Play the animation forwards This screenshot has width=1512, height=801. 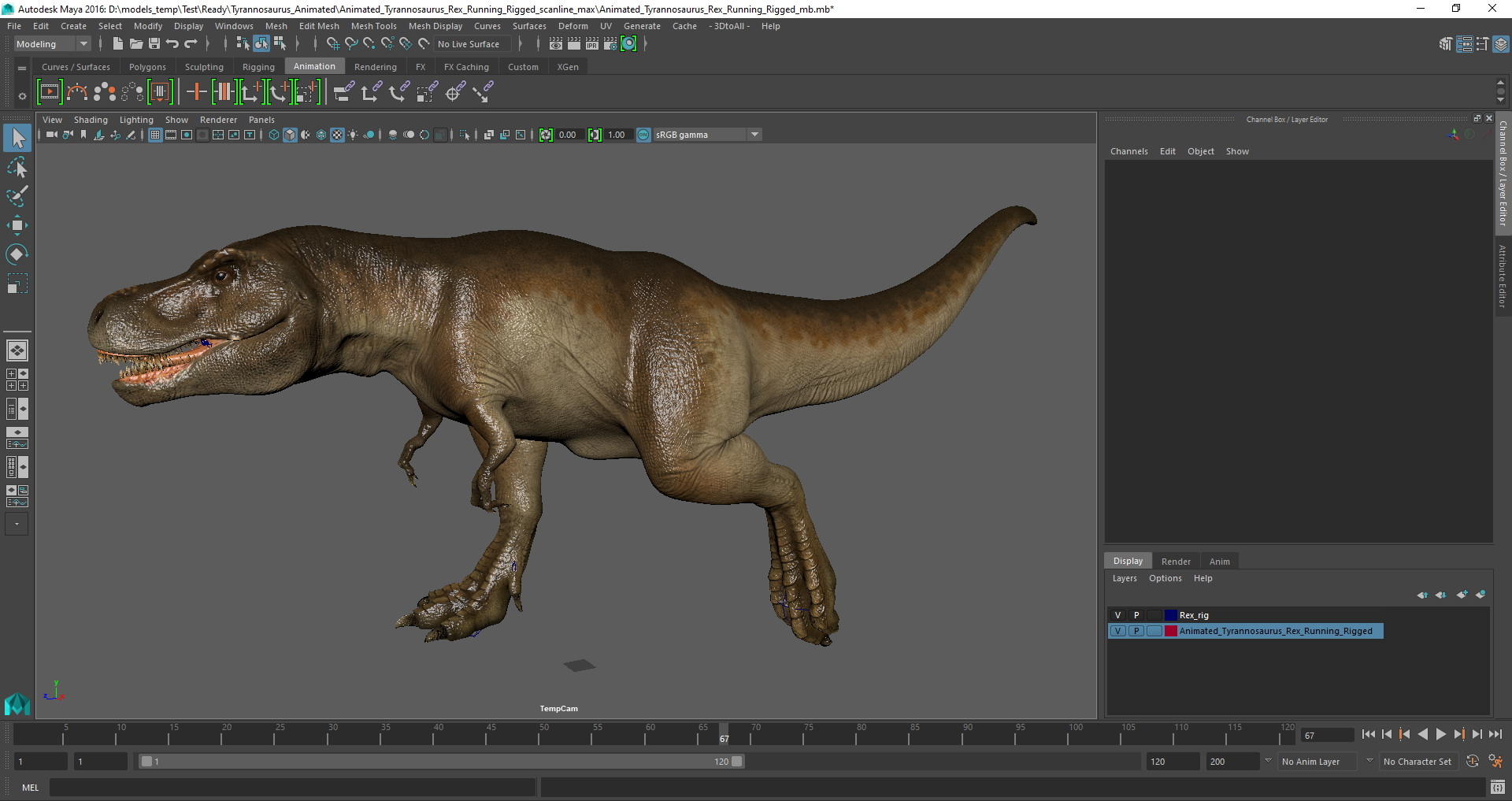pos(1441,734)
